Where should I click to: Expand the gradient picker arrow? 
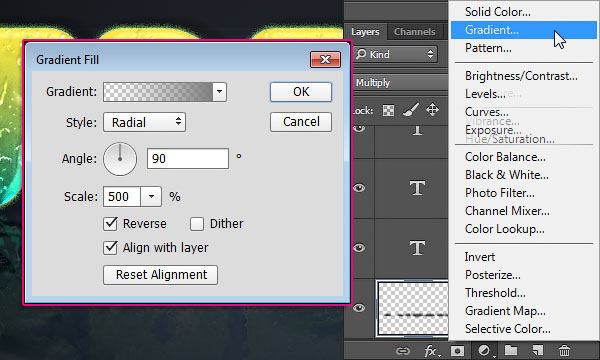click(x=219, y=92)
